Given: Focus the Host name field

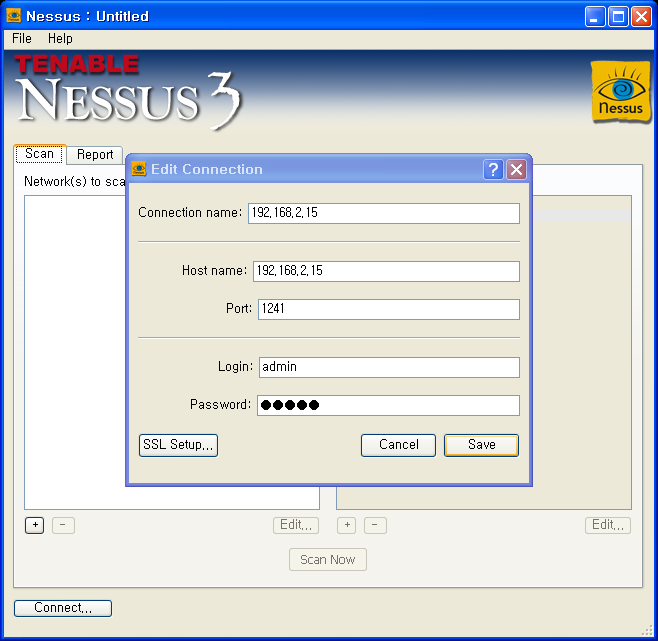Looking at the screenshot, I should [x=386, y=271].
